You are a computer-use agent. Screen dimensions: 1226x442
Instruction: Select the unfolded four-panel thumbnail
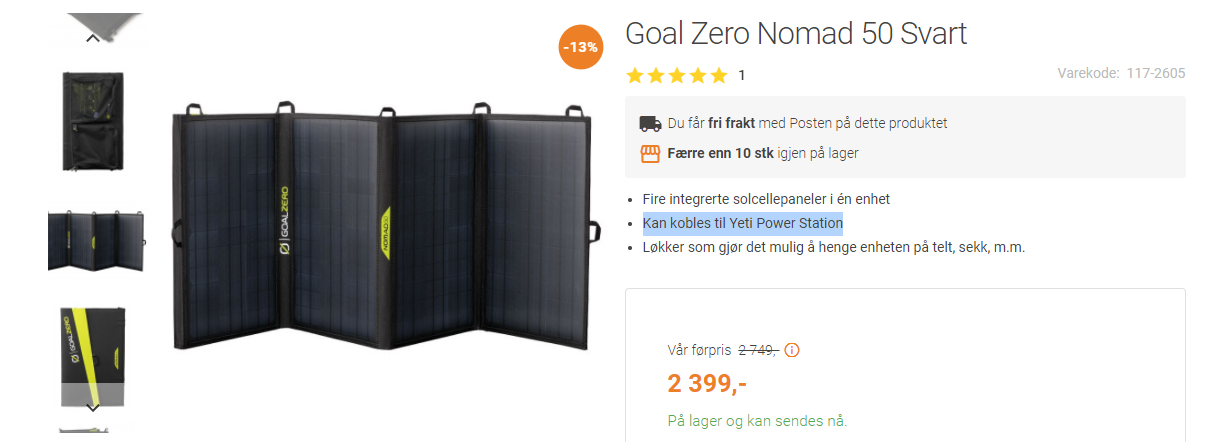coord(96,241)
